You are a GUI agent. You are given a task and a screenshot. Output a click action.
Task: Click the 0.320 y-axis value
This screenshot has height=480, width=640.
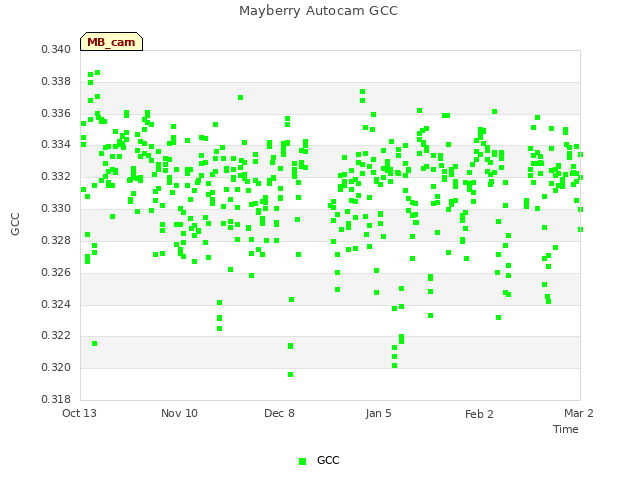56,367
